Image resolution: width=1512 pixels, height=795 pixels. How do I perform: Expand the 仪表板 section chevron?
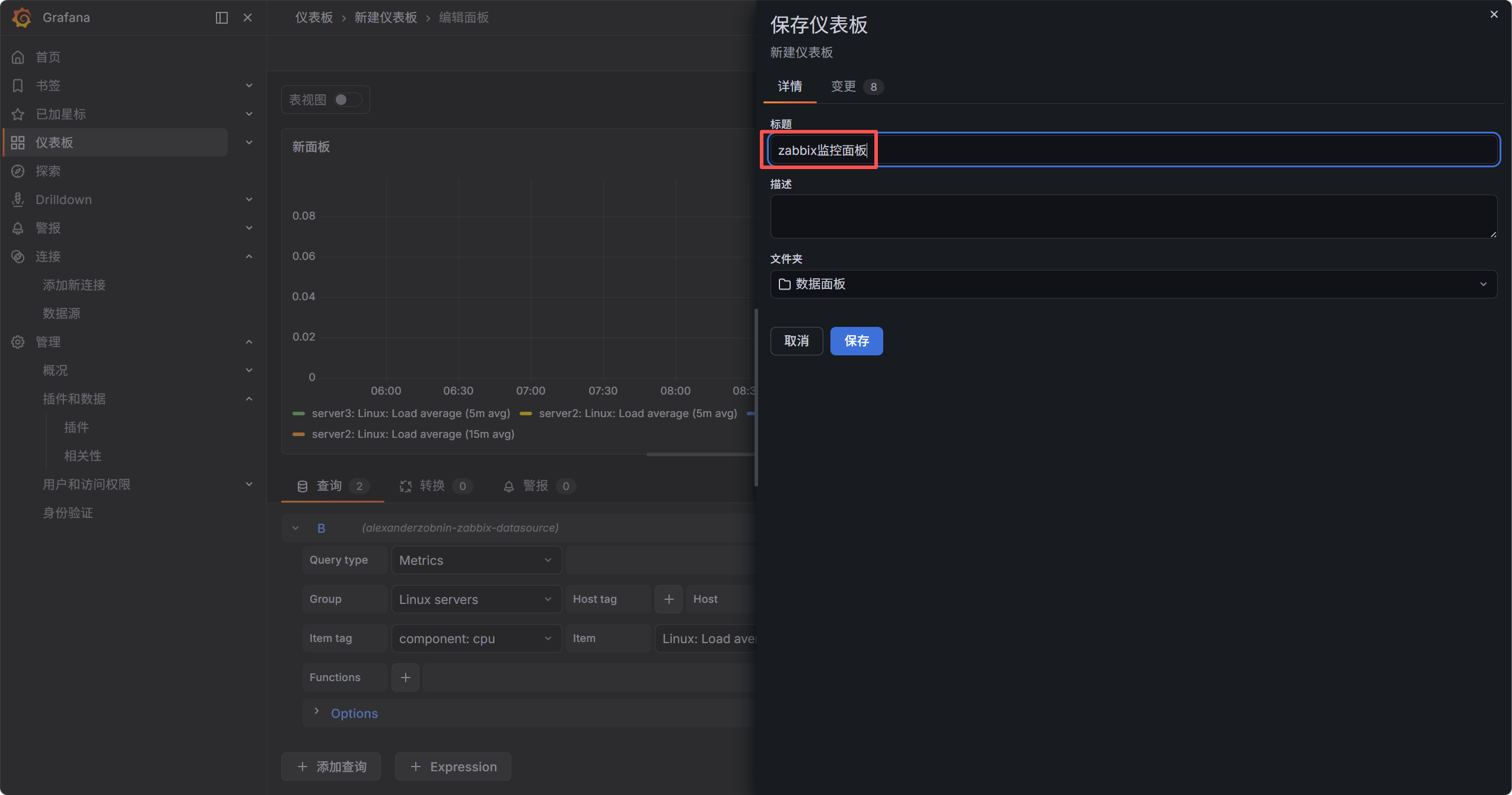pyautogui.click(x=249, y=142)
